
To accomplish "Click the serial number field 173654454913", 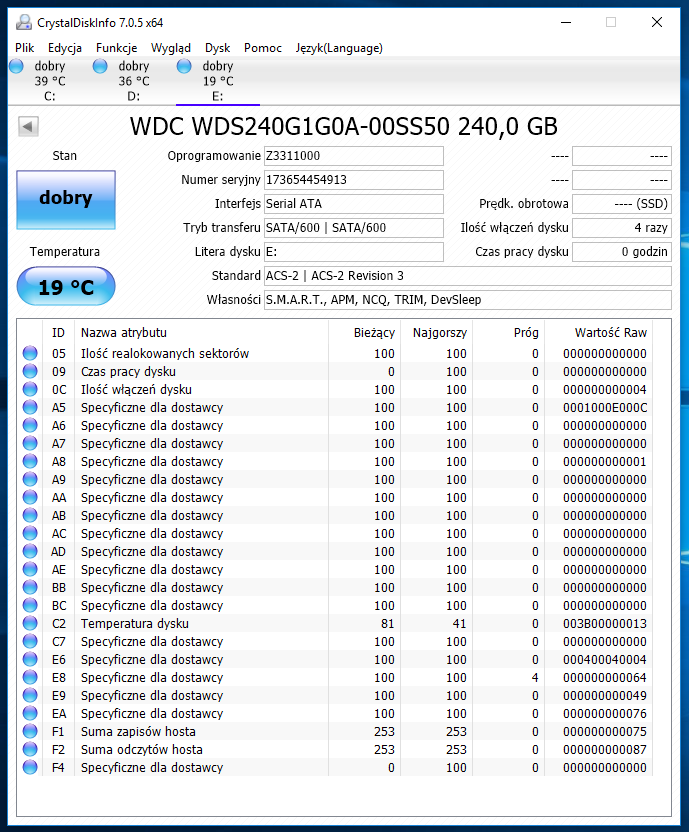I will 354,180.
